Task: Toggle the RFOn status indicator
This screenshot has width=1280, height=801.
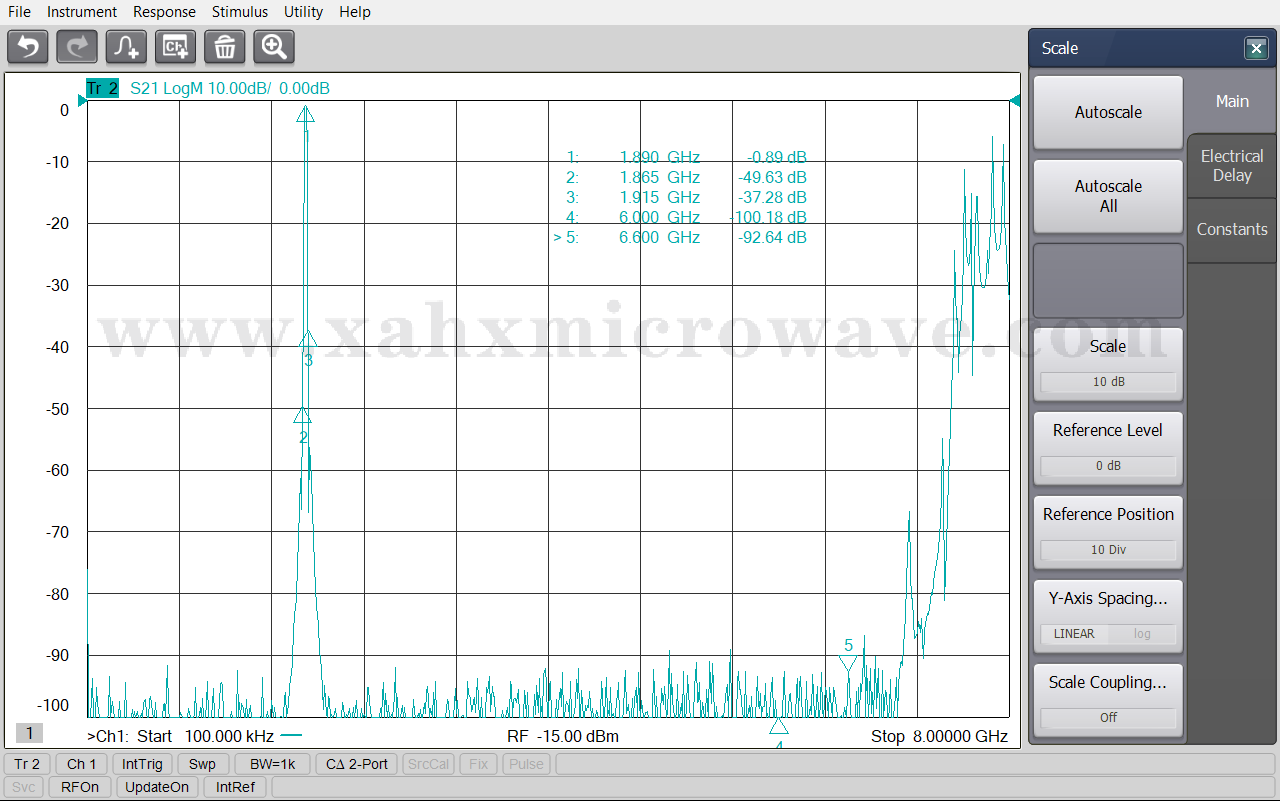Action: pyautogui.click(x=80, y=787)
